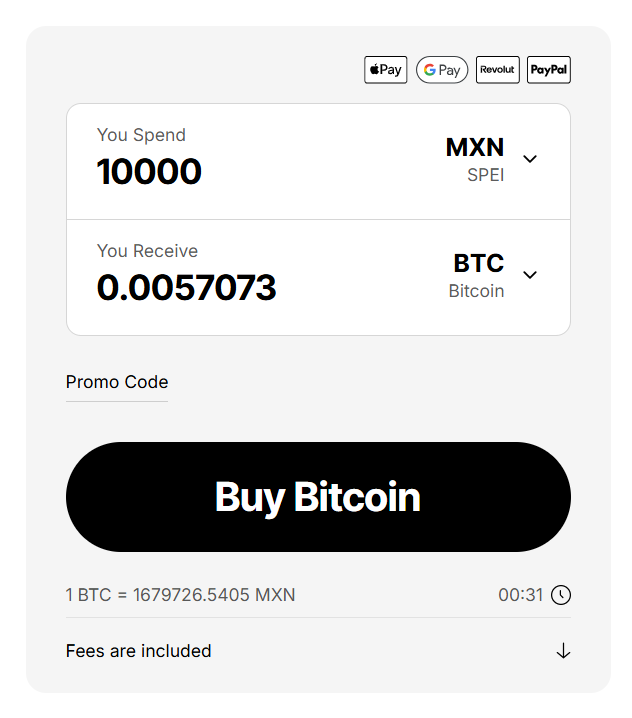Click the Revolut payment badge

pos(498,70)
